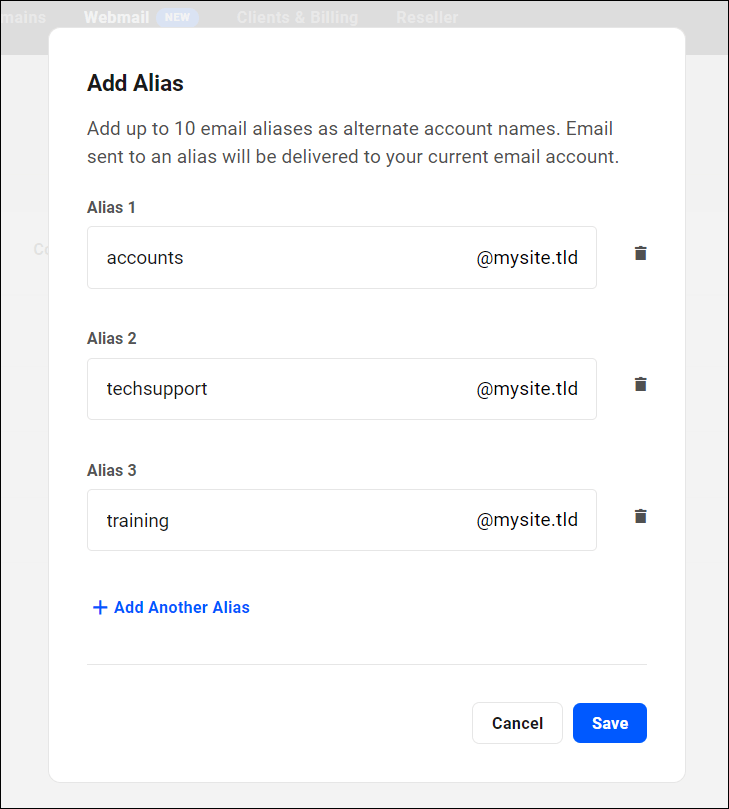Open the Clients & Billing tab

297,17
